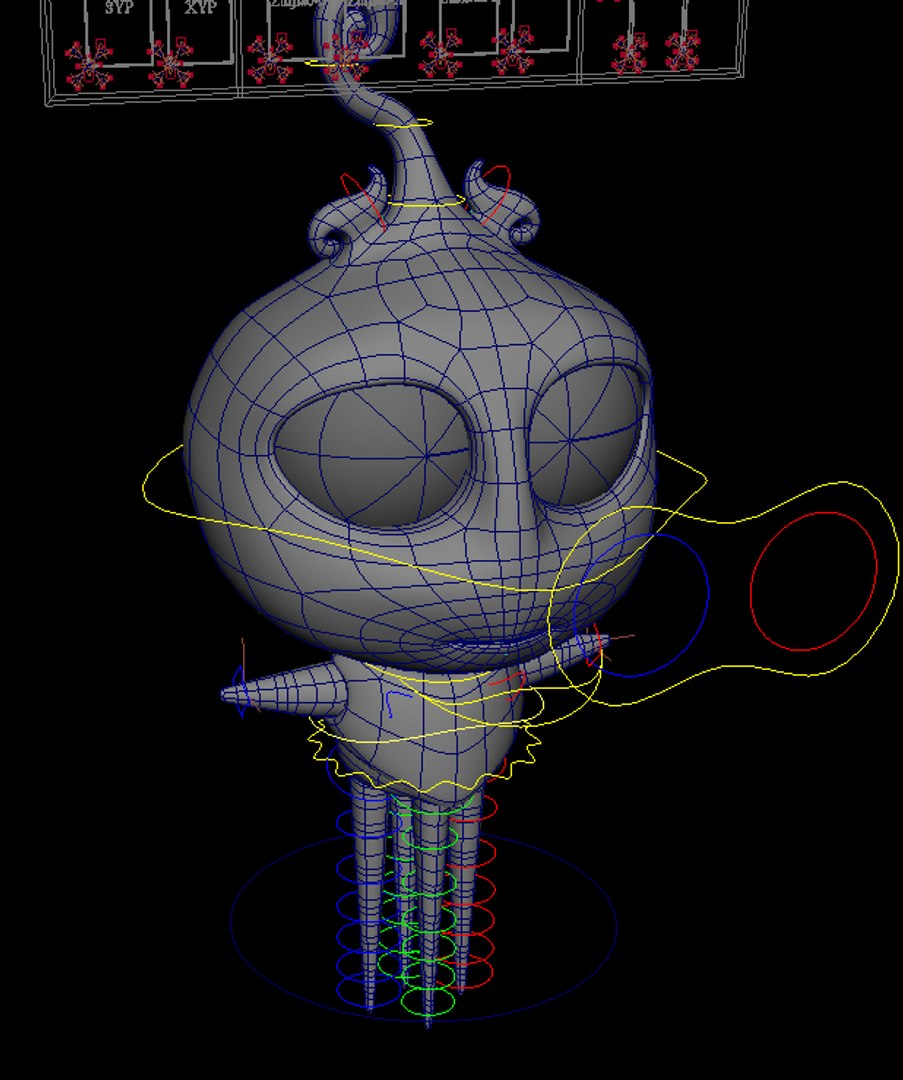Image resolution: width=903 pixels, height=1080 pixels.
Task: Select the red control at the right arm tip
Action: (594, 647)
